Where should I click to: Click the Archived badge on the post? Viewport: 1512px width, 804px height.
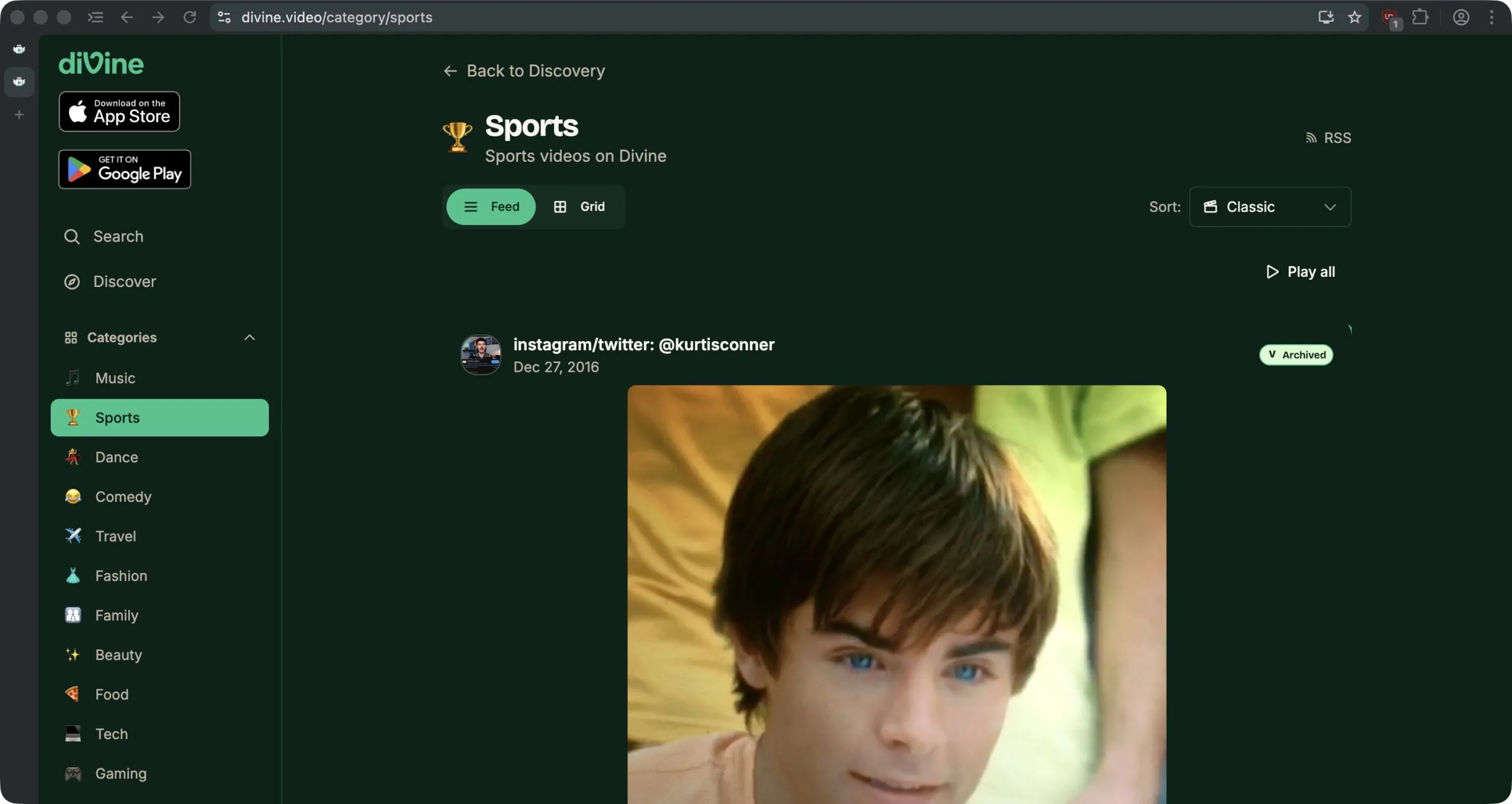(x=1296, y=355)
